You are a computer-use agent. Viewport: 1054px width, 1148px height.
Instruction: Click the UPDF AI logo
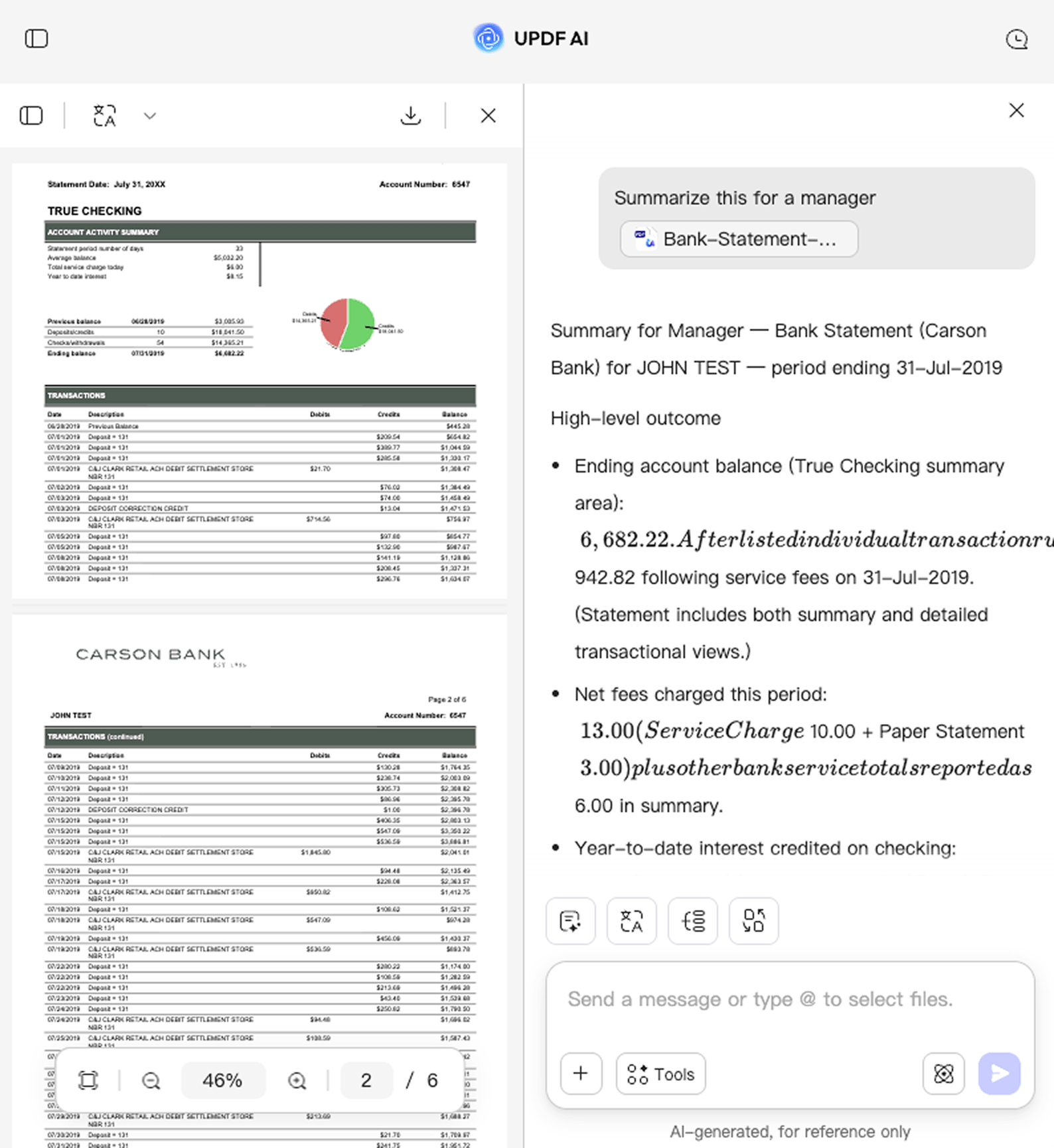pos(488,38)
